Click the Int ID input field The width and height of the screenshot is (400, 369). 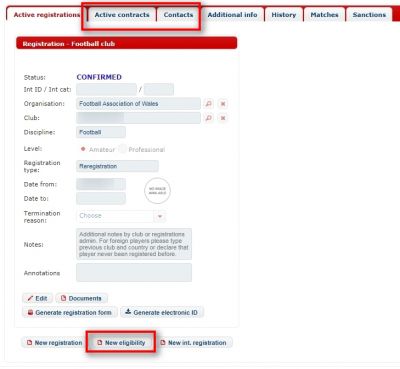[106, 89]
